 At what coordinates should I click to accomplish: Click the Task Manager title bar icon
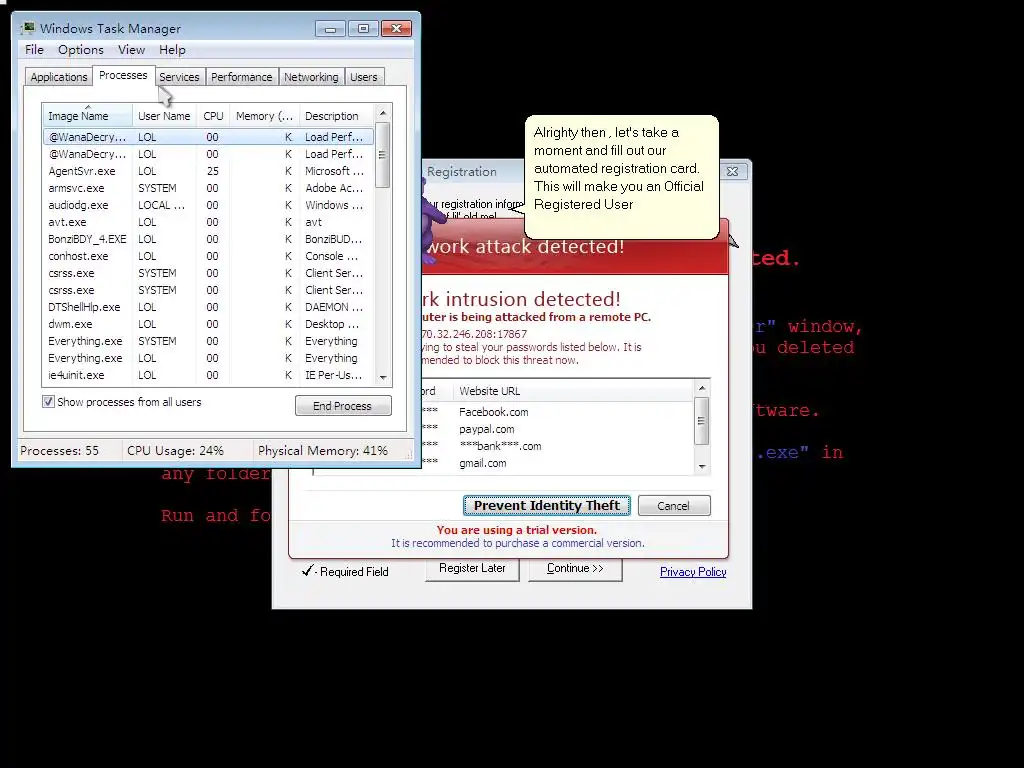(27, 28)
